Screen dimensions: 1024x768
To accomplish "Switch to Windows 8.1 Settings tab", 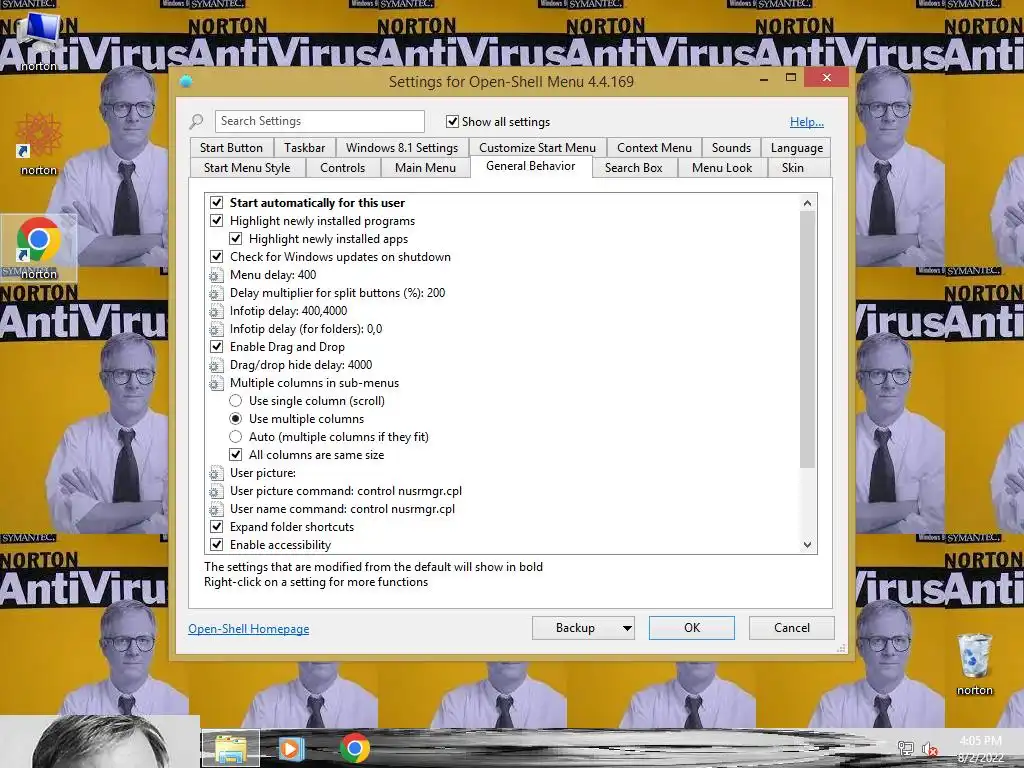I will pyautogui.click(x=402, y=148).
